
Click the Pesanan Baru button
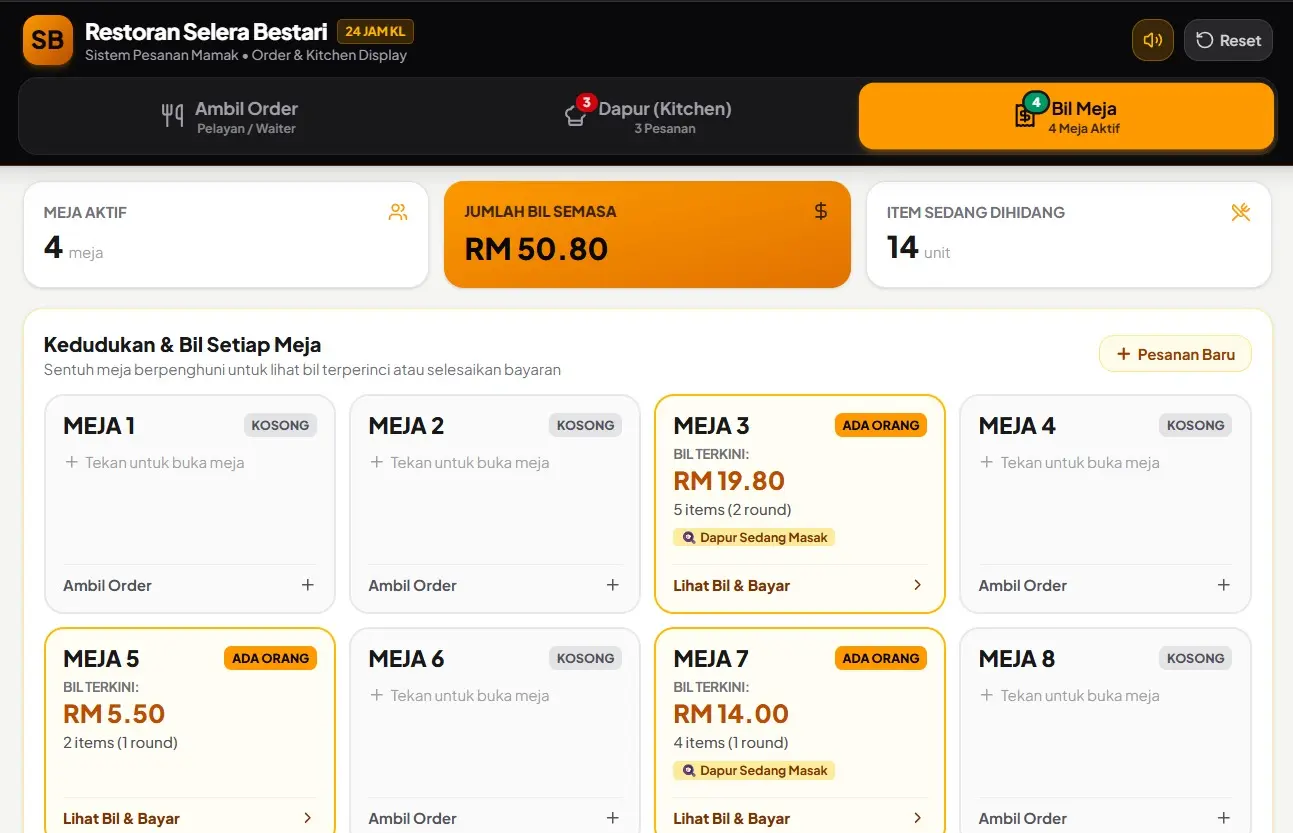click(1175, 354)
